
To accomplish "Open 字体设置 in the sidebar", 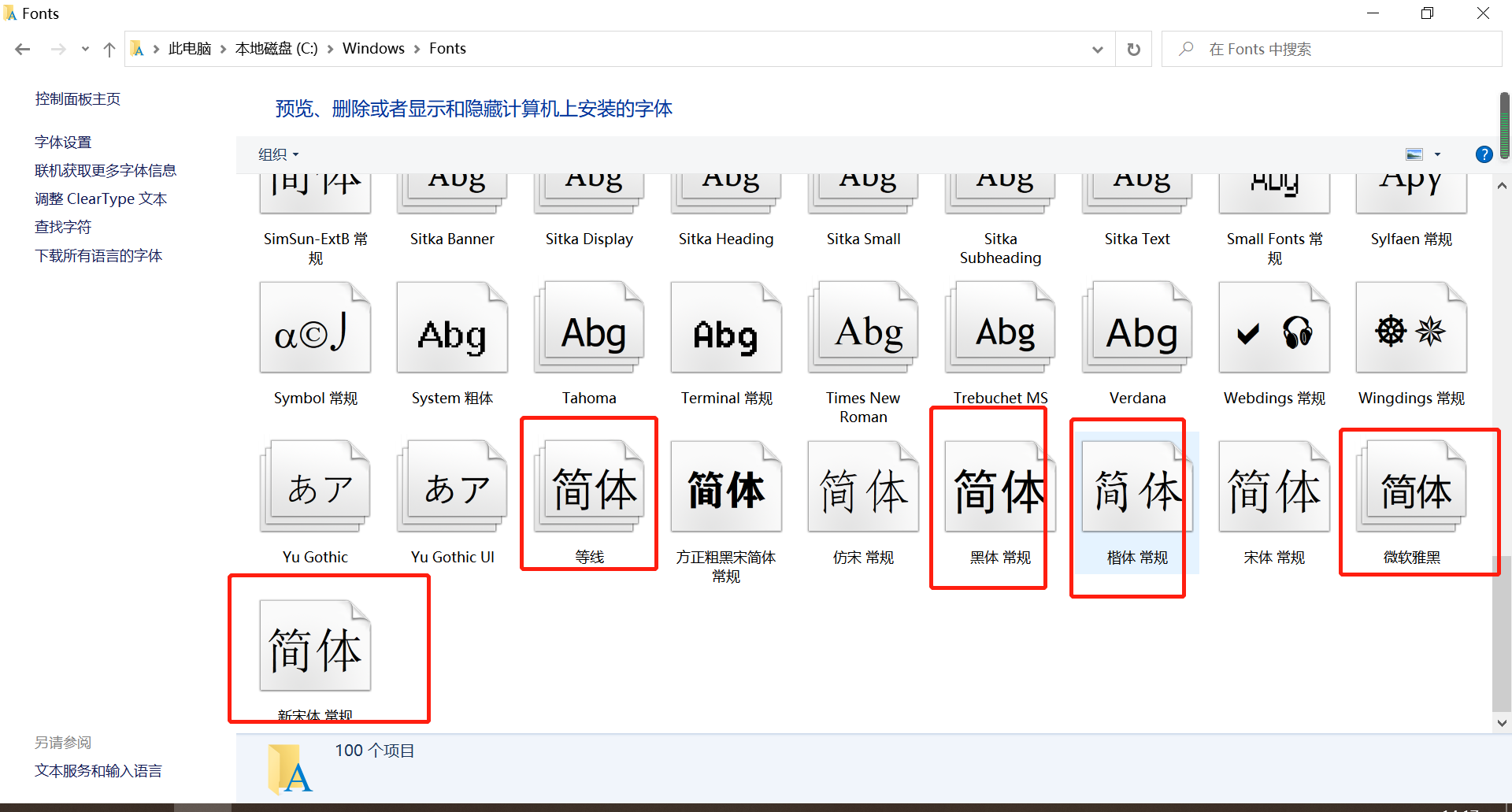I will coord(63,143).
